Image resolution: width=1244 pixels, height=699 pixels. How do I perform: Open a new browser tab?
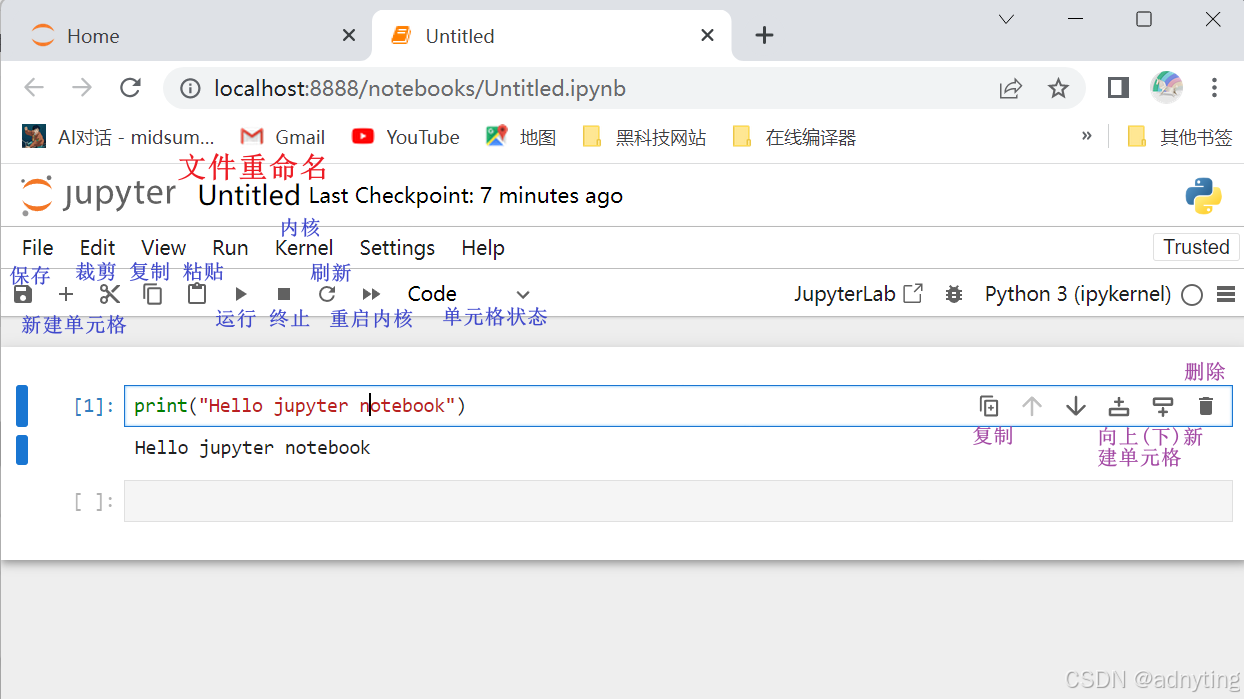[764, 35]
